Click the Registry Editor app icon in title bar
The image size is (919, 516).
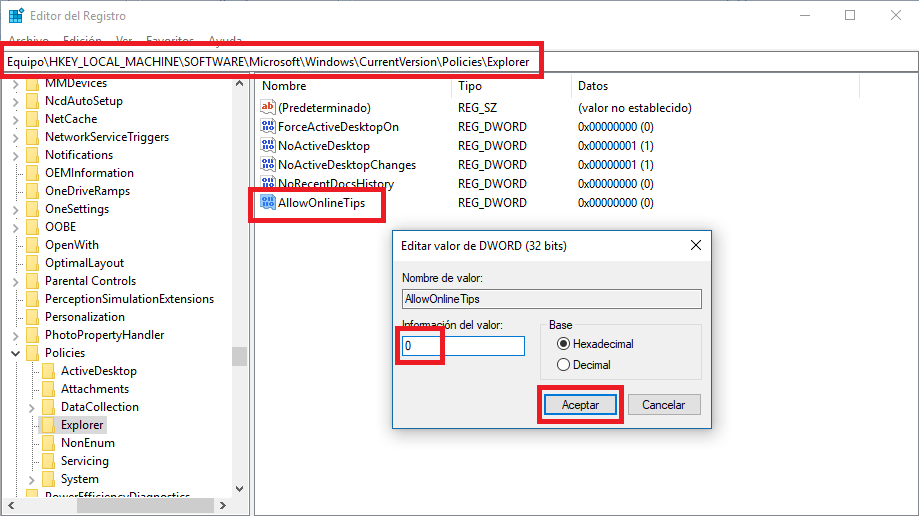click(16, 16)
